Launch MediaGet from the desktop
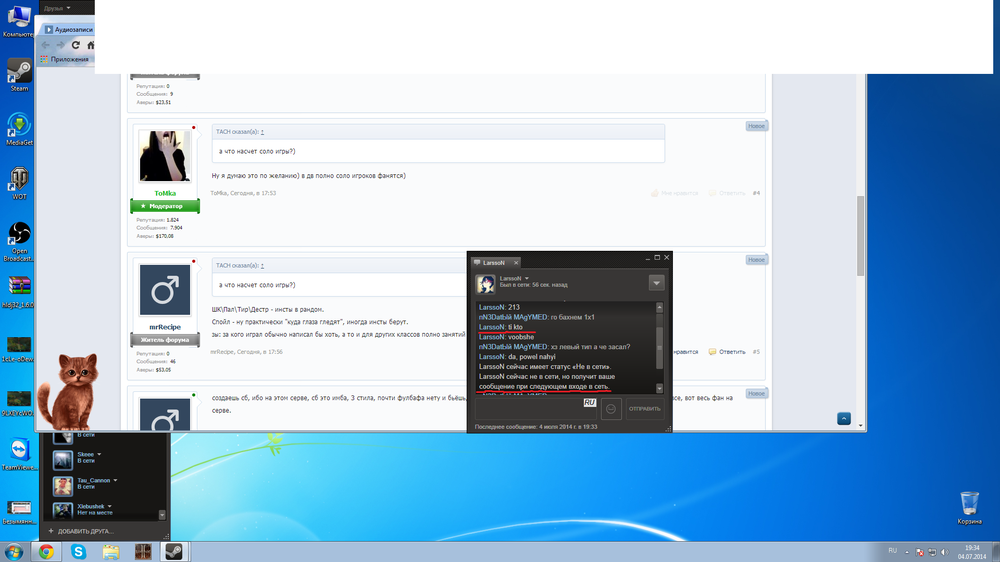This screenshot has width=1000, height=562. (19, 127)
